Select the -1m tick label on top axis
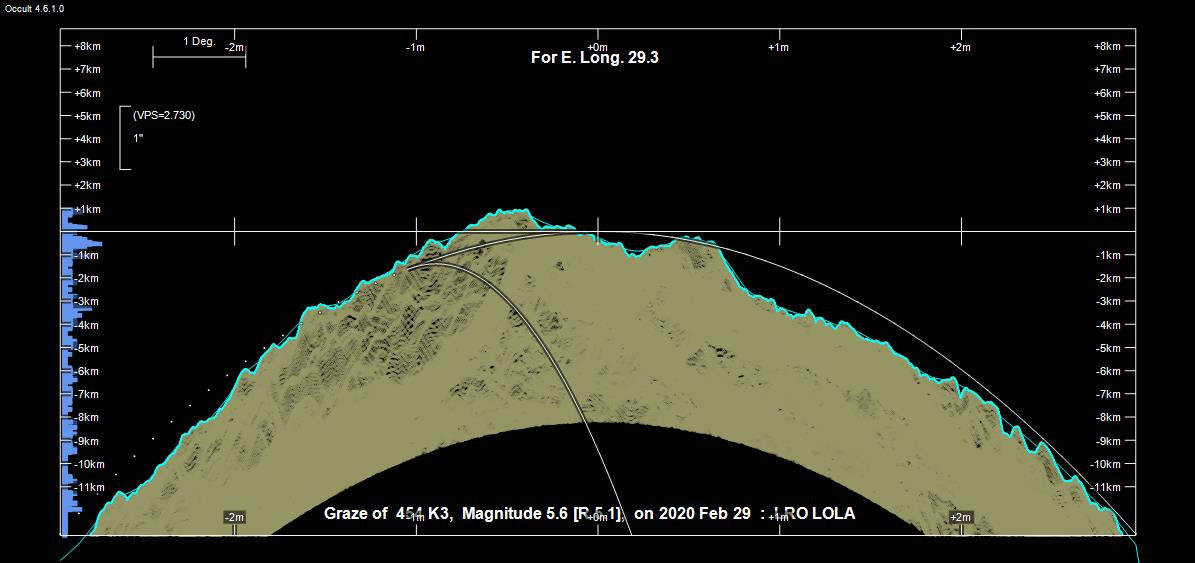This screenshot has height=563, width=1195. (415, 47)
